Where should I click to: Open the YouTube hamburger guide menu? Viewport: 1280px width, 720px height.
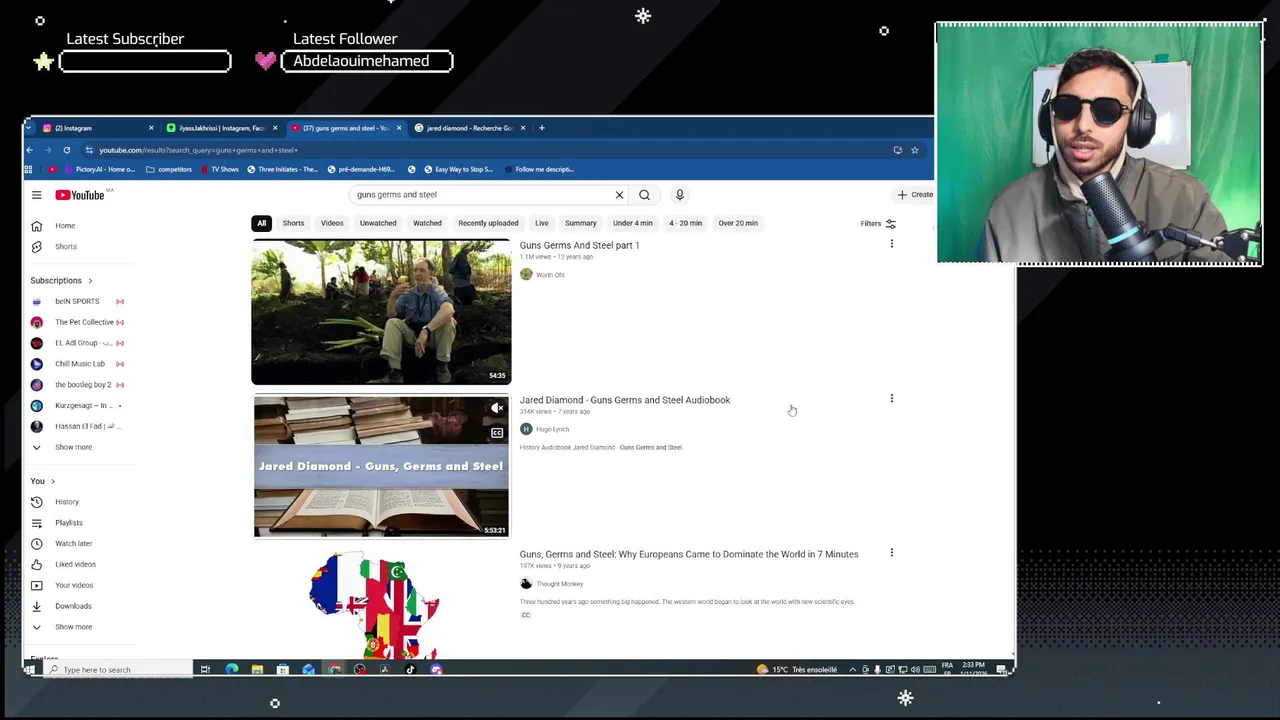point(36,195)
